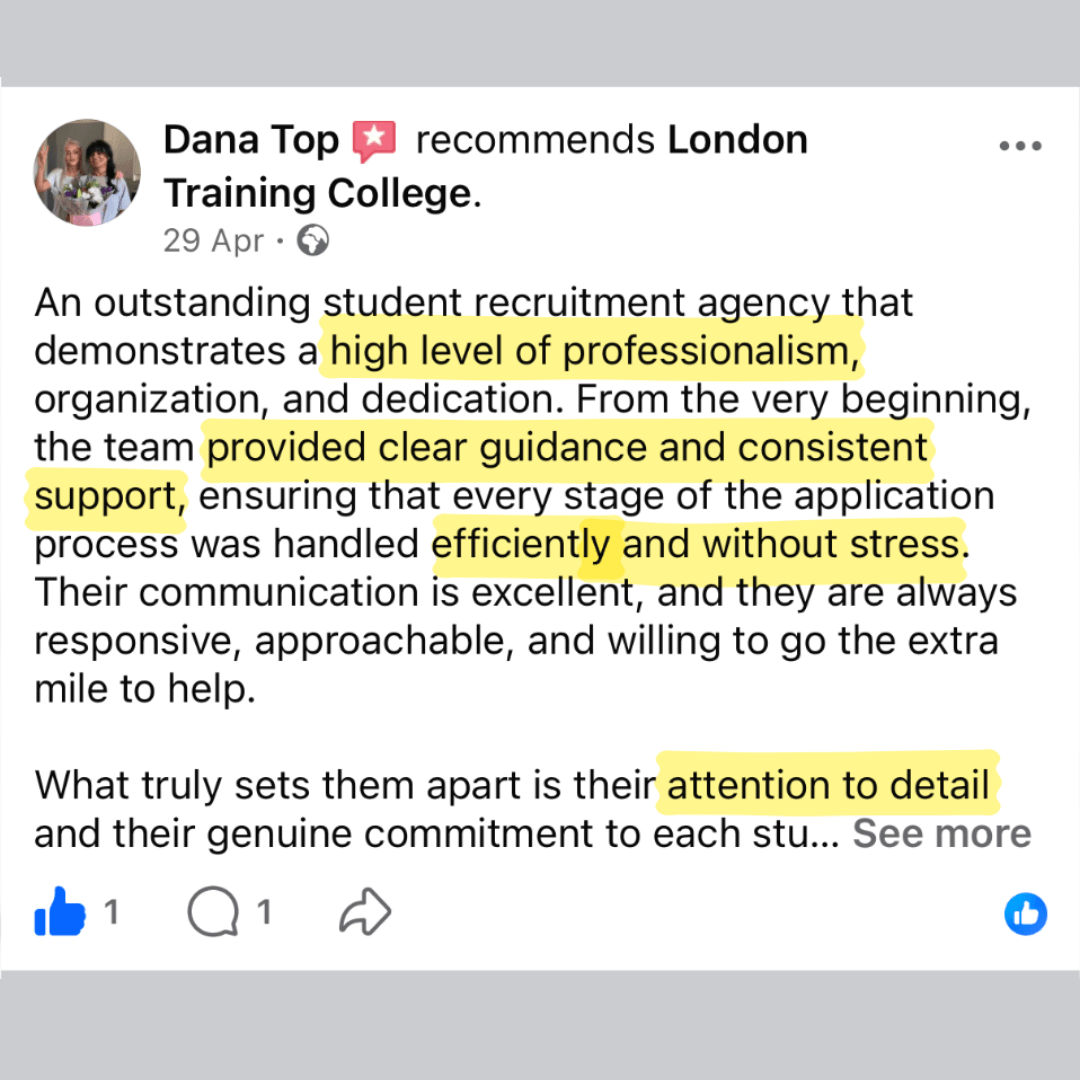Click the blue thumbs-up Like icon
This screenshot has width=1080, height=1080.
[x=60, y=911]
